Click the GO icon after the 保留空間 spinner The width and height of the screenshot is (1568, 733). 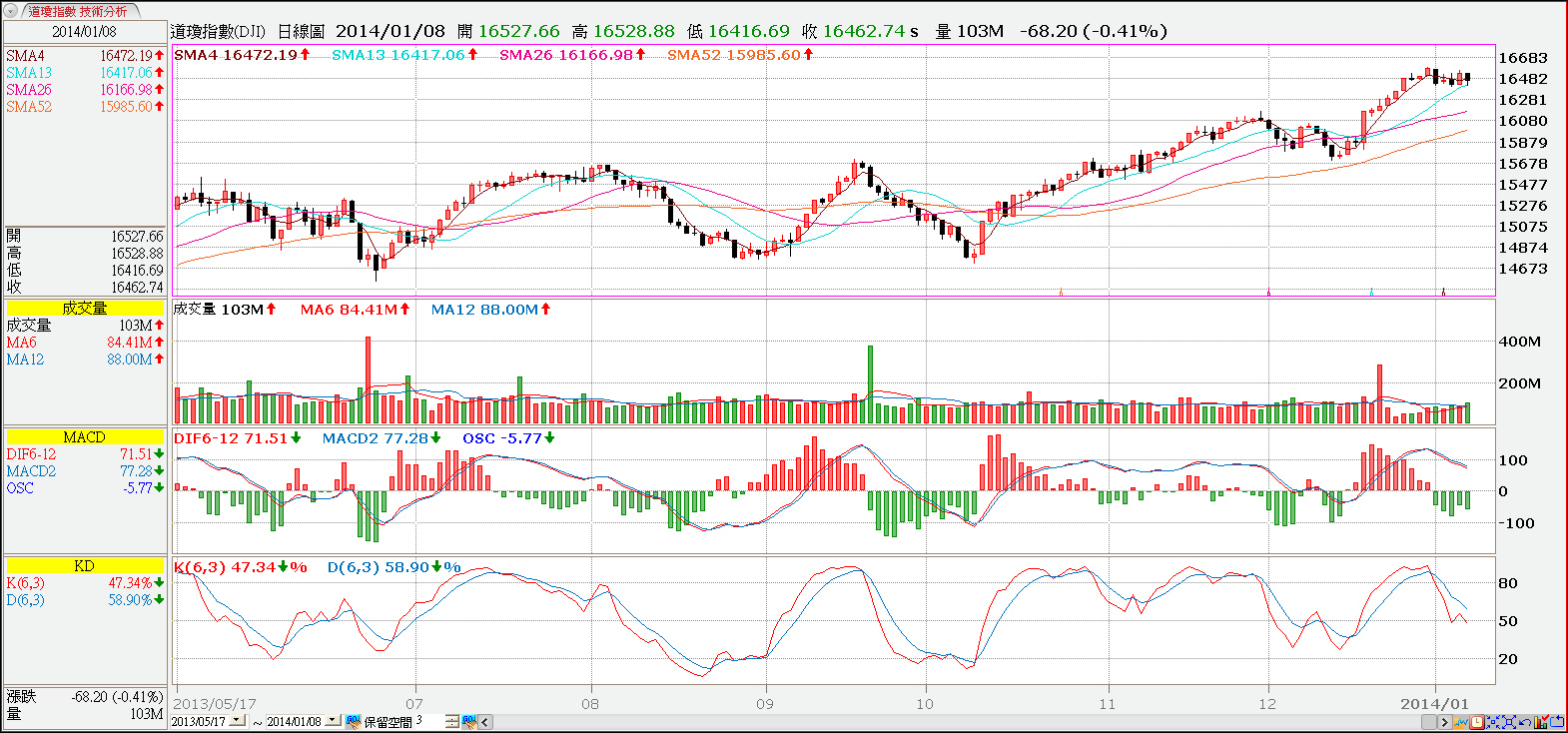(x=469, y=721)
